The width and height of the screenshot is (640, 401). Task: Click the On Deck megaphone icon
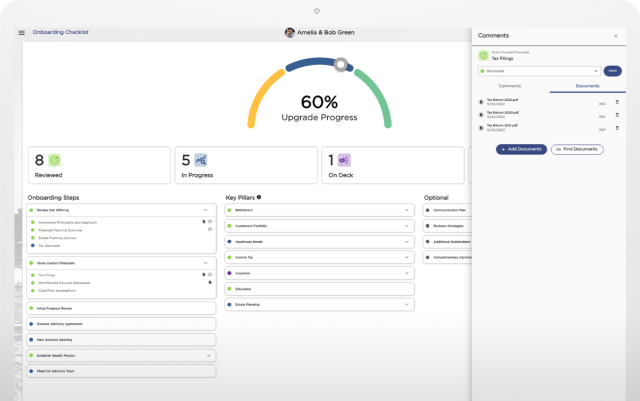point(344,160)
